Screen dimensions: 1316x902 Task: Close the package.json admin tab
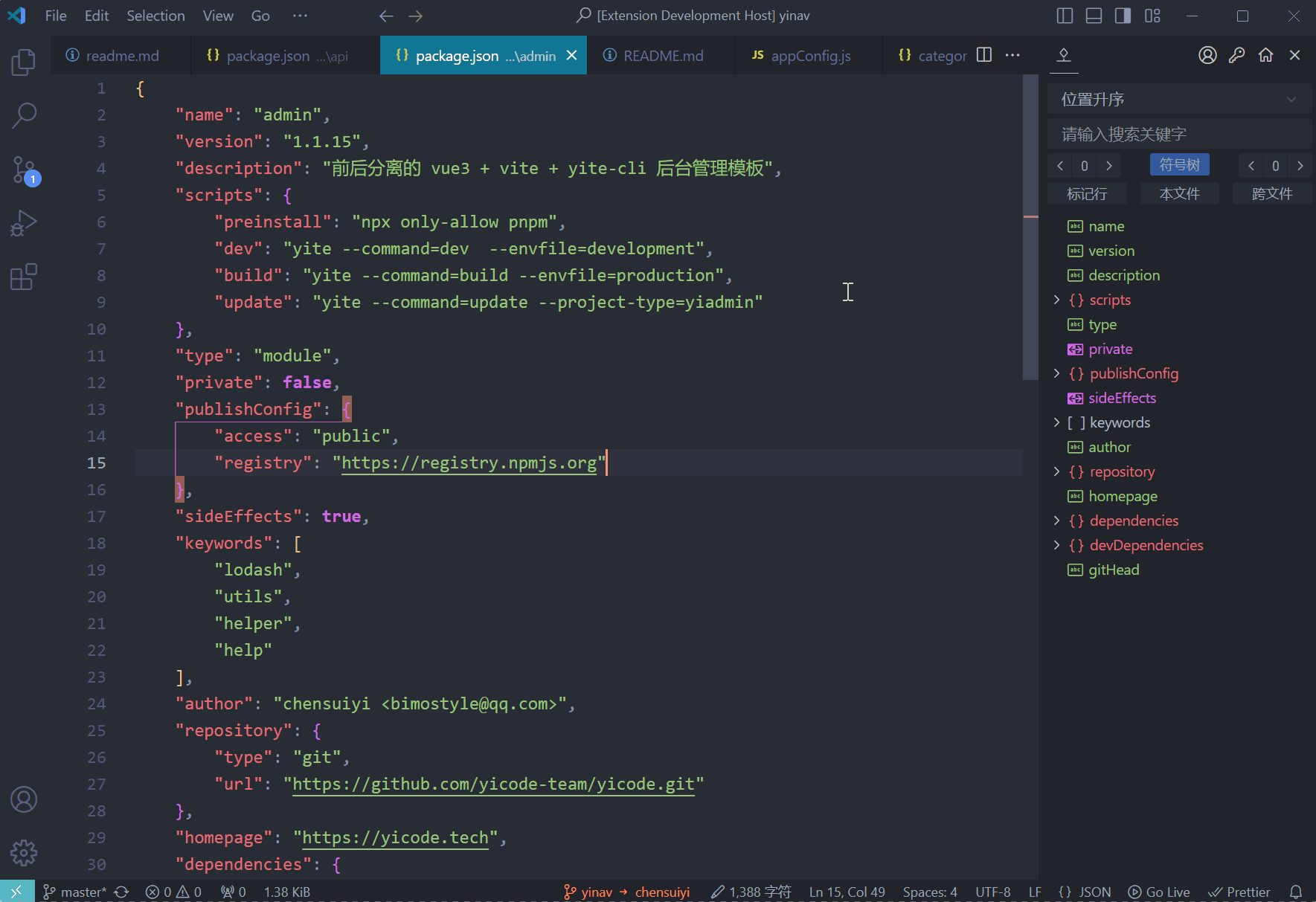click(571, 55)
